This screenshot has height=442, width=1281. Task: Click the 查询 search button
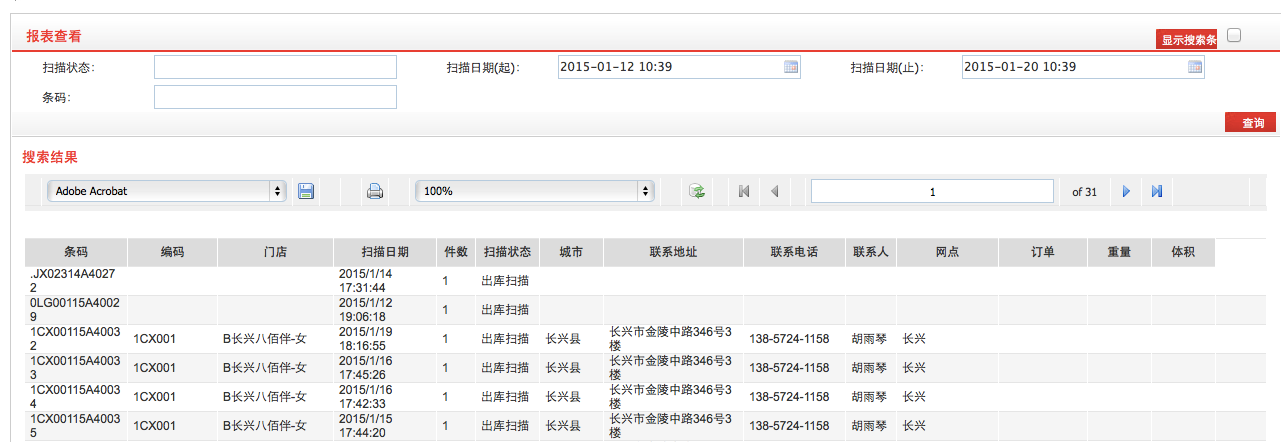(x=1250, y=123)
